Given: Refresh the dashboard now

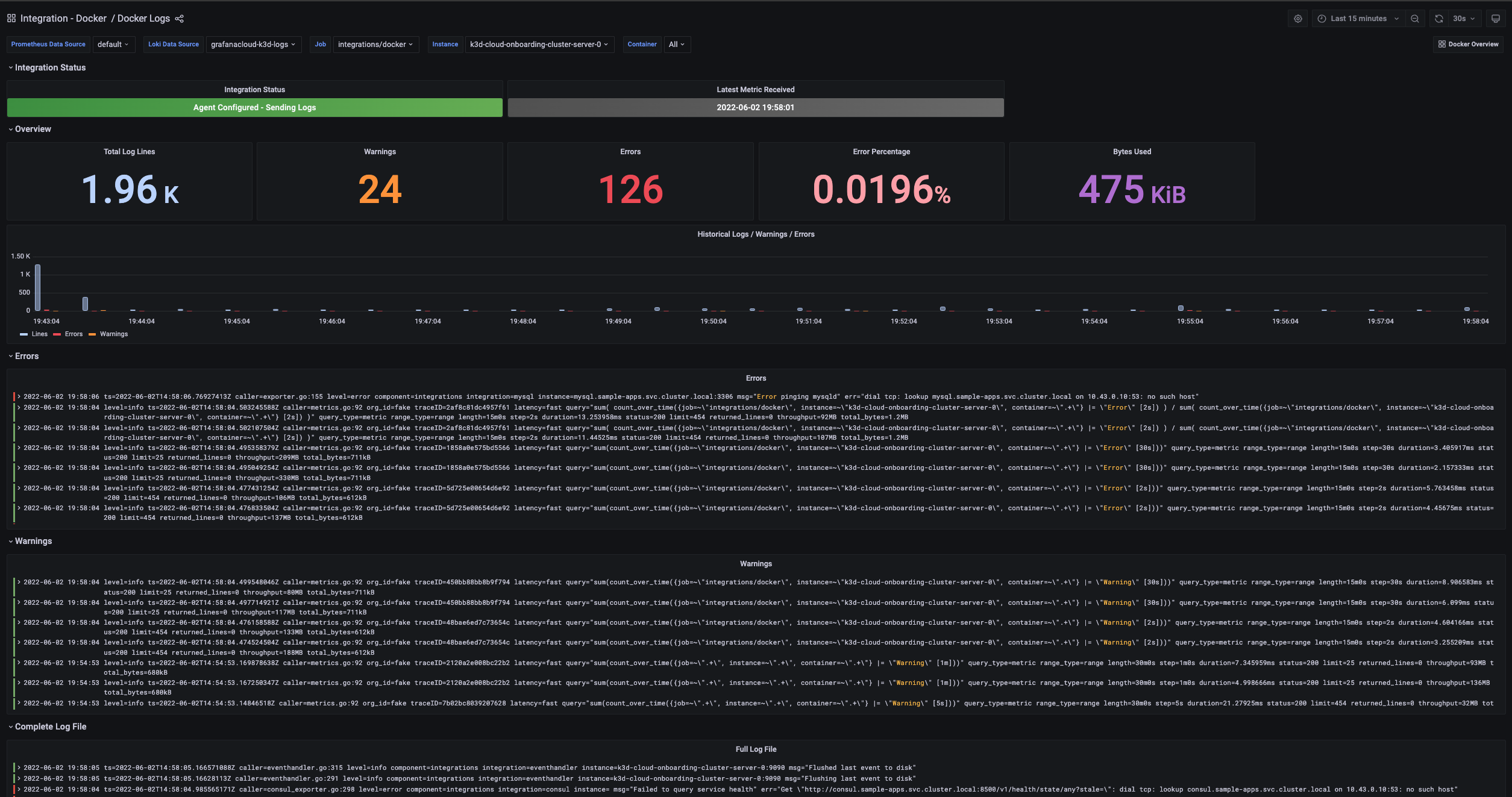Looking at the screenshot, I should pyautogui.click(x=1439, y=19).
